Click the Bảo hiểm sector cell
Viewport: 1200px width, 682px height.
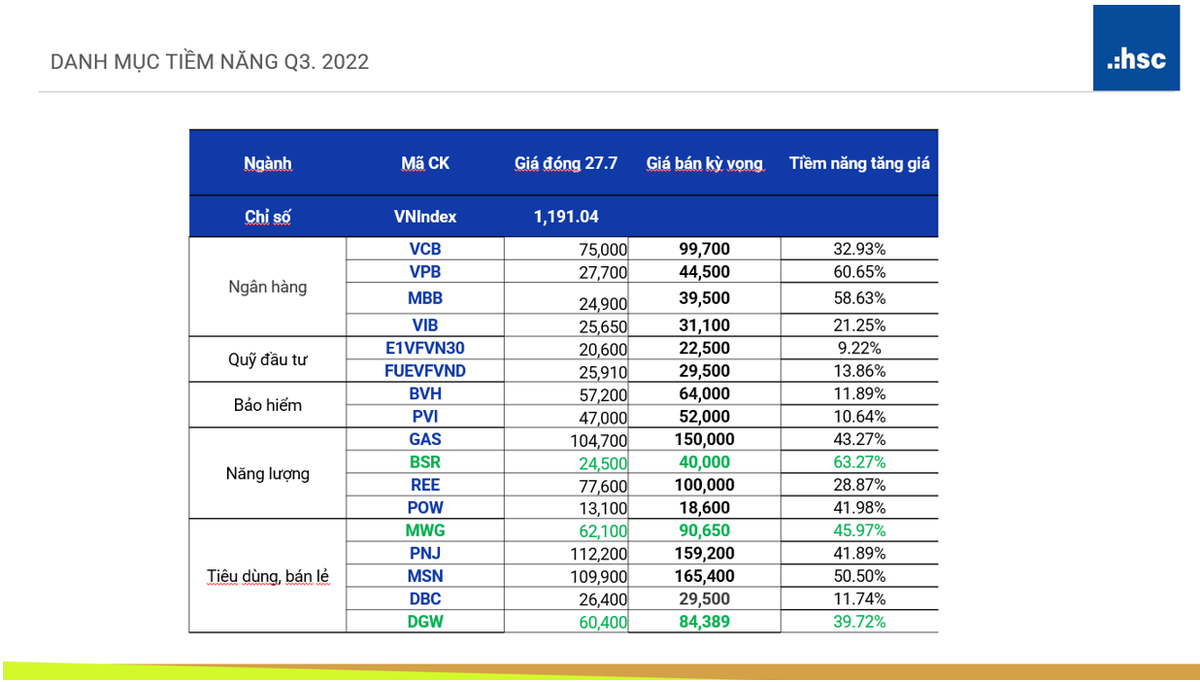pyautogui.click(x=267, y=406)
